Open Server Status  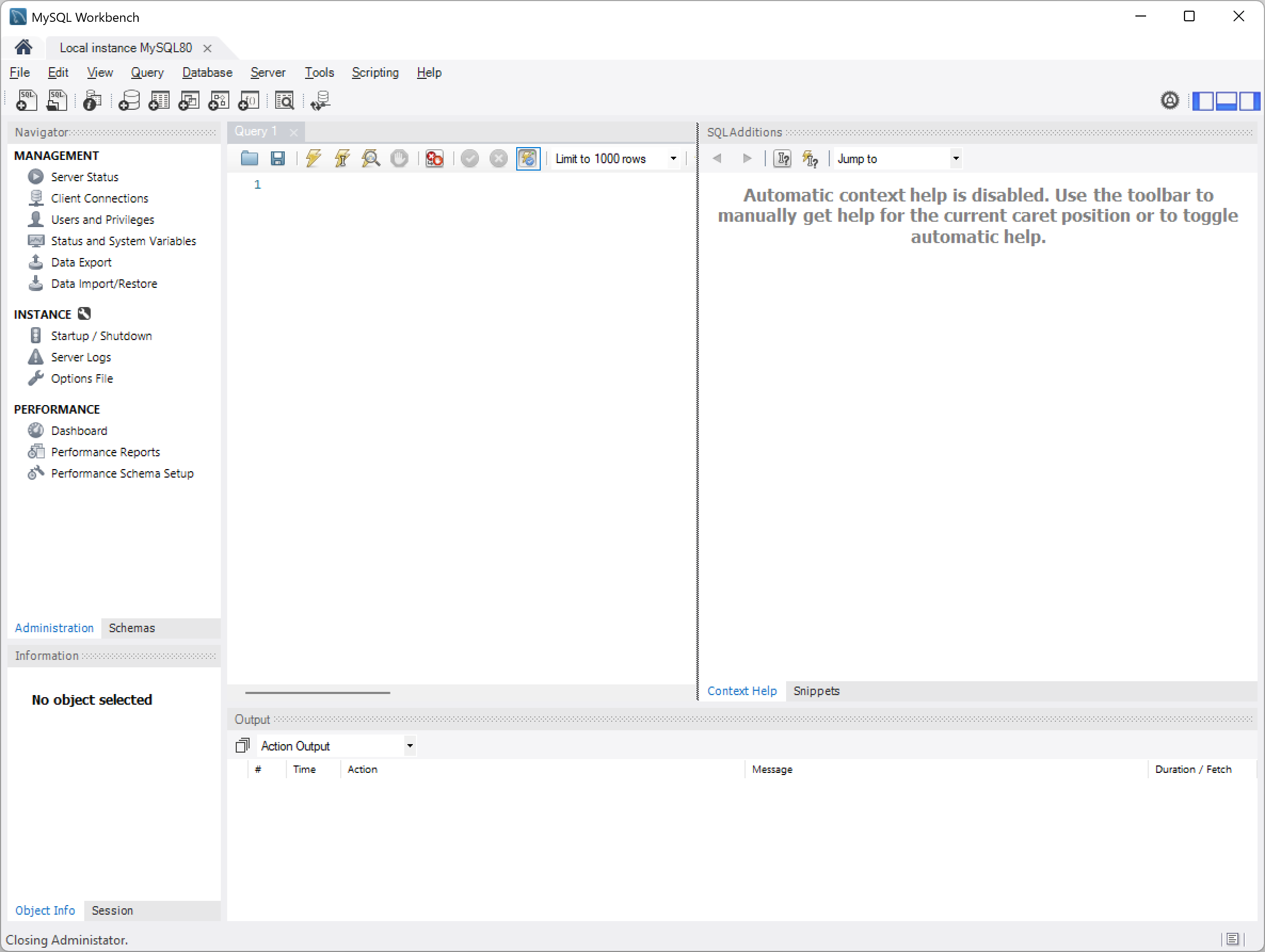click(x=85, y=176)
